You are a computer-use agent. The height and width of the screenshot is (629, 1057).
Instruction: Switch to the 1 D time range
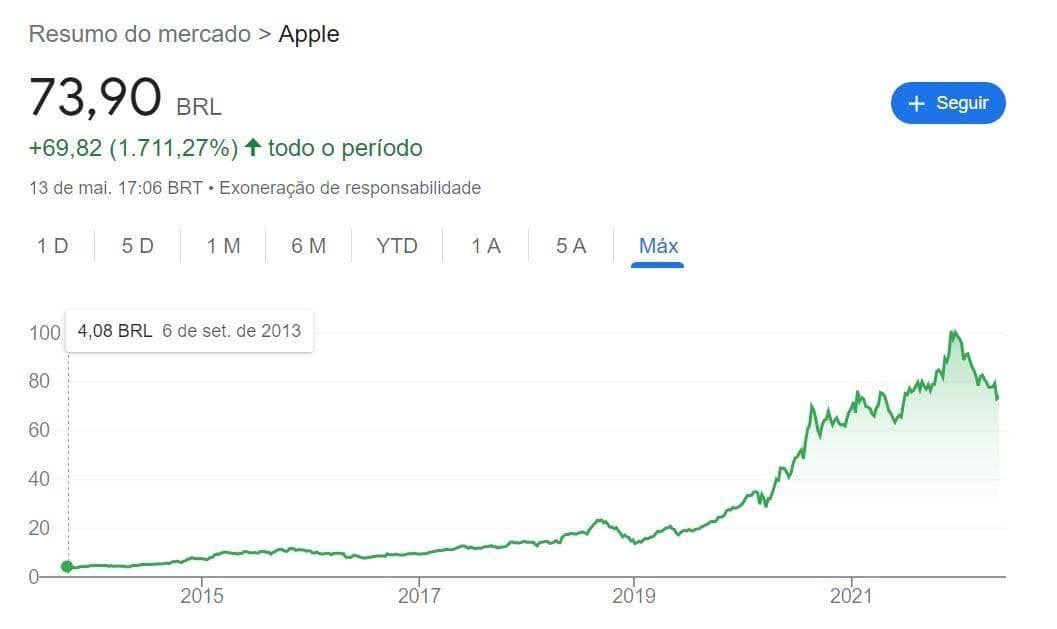click(x=52, y=245)
